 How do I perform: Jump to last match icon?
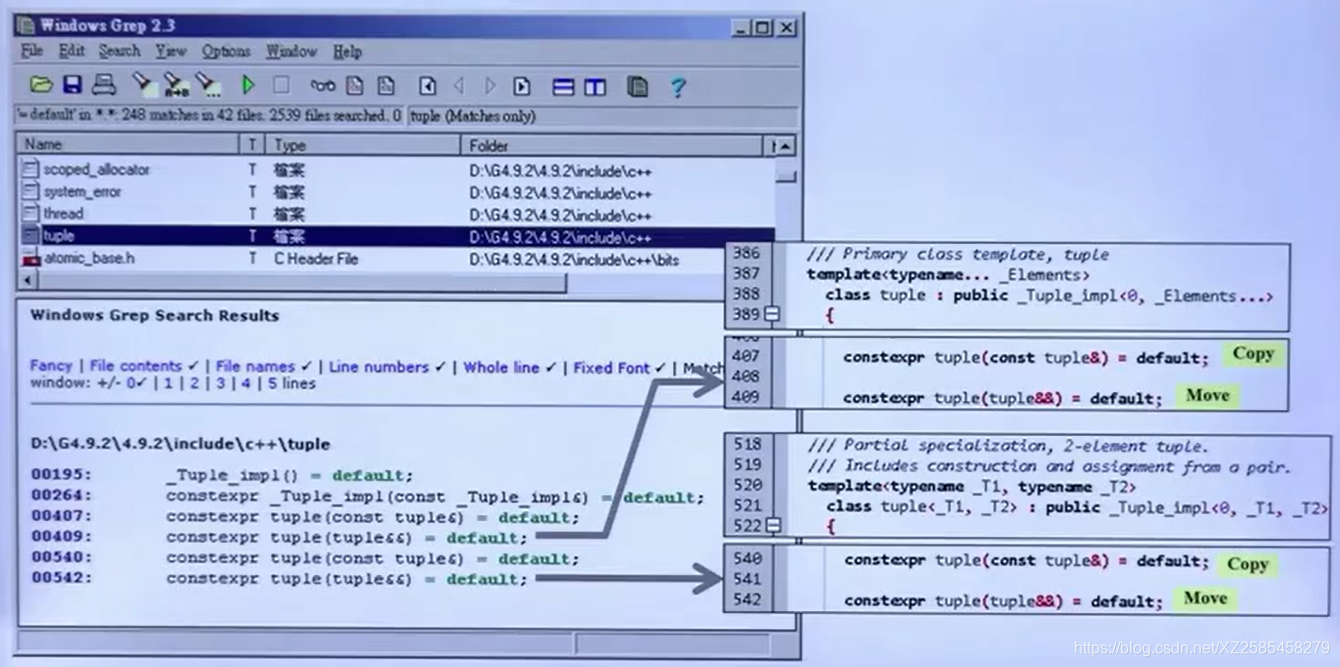click(522, 87)
